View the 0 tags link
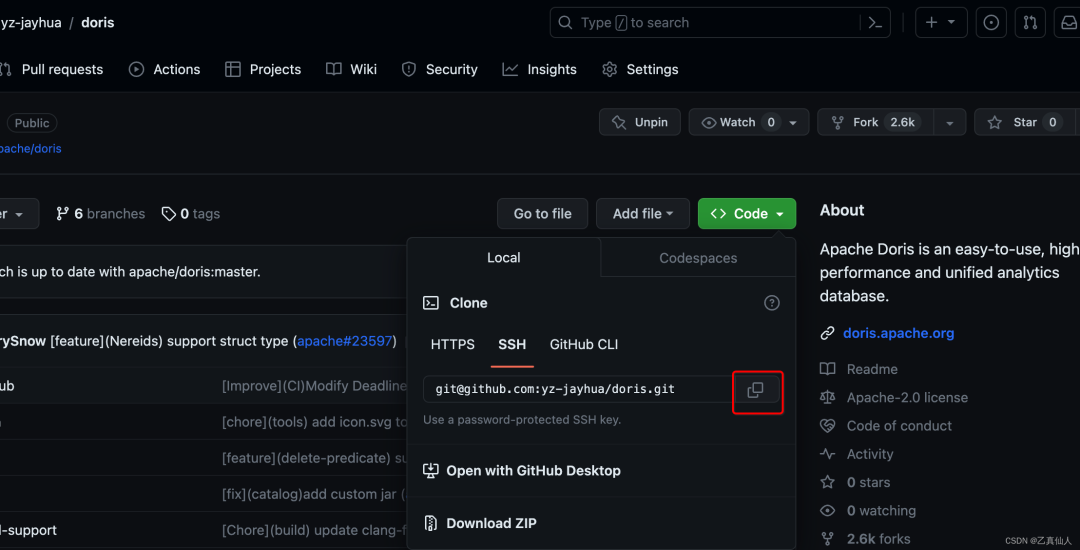Viewport: 1080px width, 550px height. click(191, 214)
